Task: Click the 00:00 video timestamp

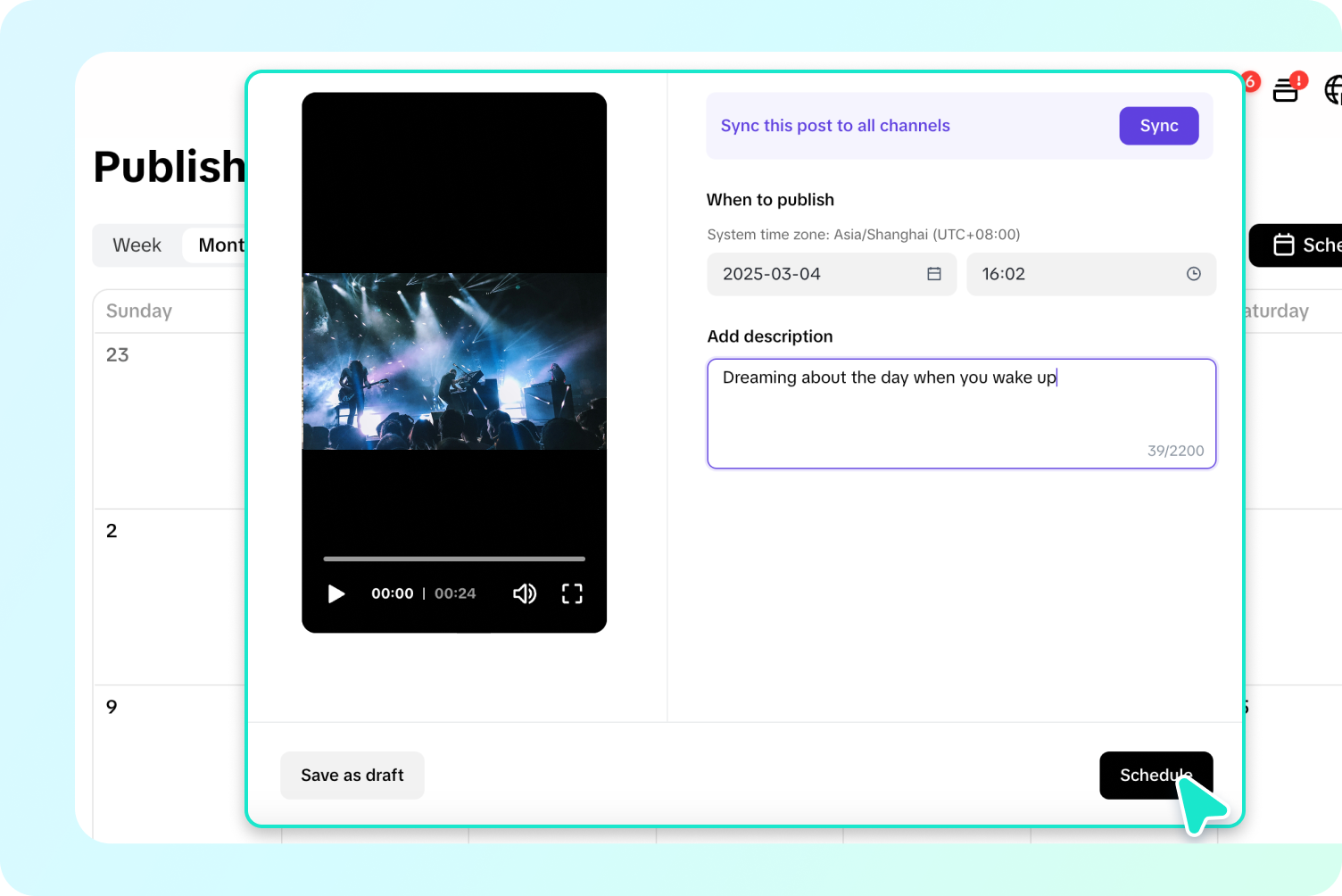Action: pyautogui.click(x=393, y=593)
